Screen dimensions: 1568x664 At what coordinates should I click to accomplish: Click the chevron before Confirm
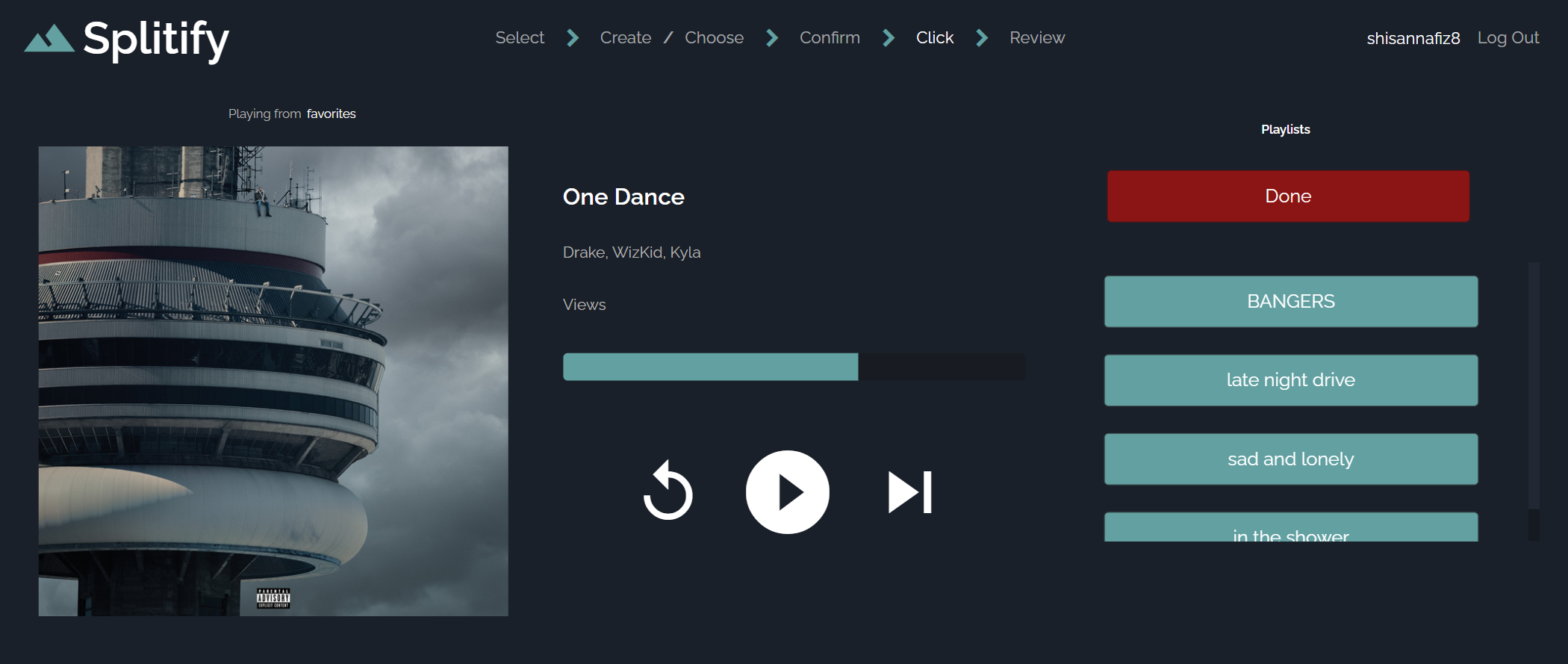coord(772,37)
